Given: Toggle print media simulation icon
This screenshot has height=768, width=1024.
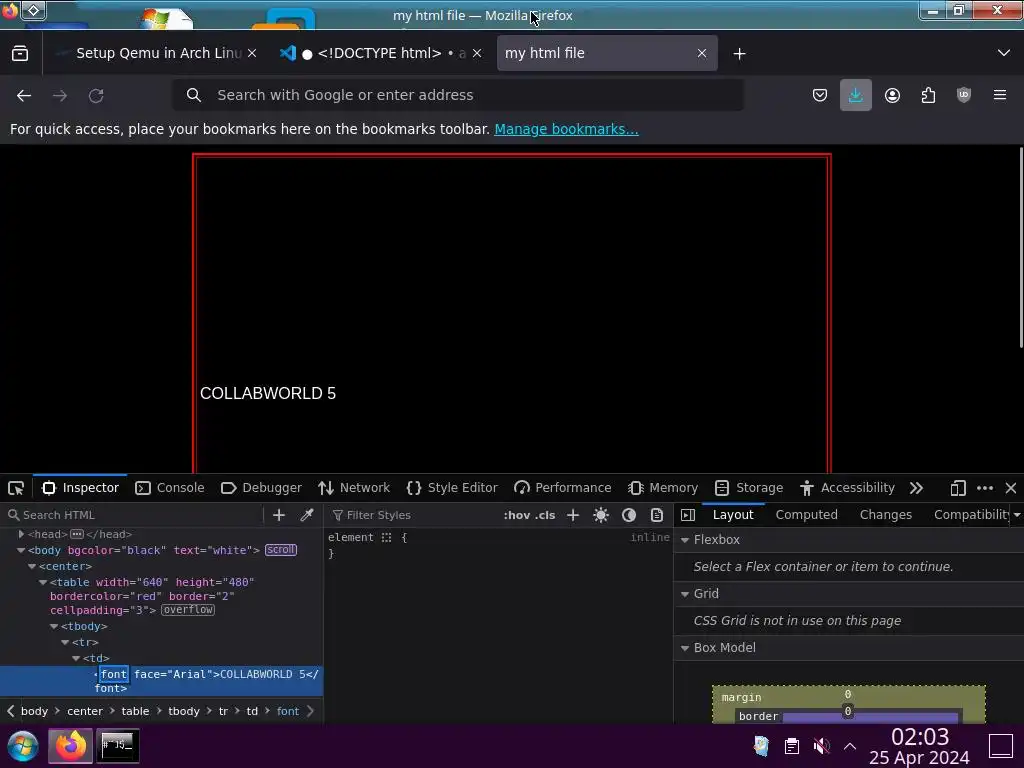Looking at the screenshot, I should (657, 515).
